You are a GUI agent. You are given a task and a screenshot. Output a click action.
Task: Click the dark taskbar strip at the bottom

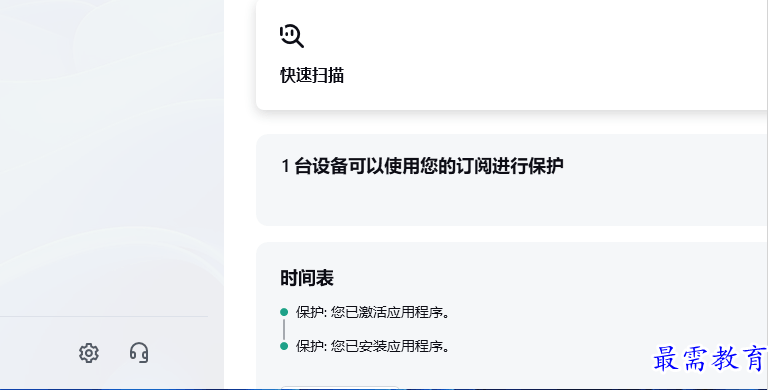point(388,389)
